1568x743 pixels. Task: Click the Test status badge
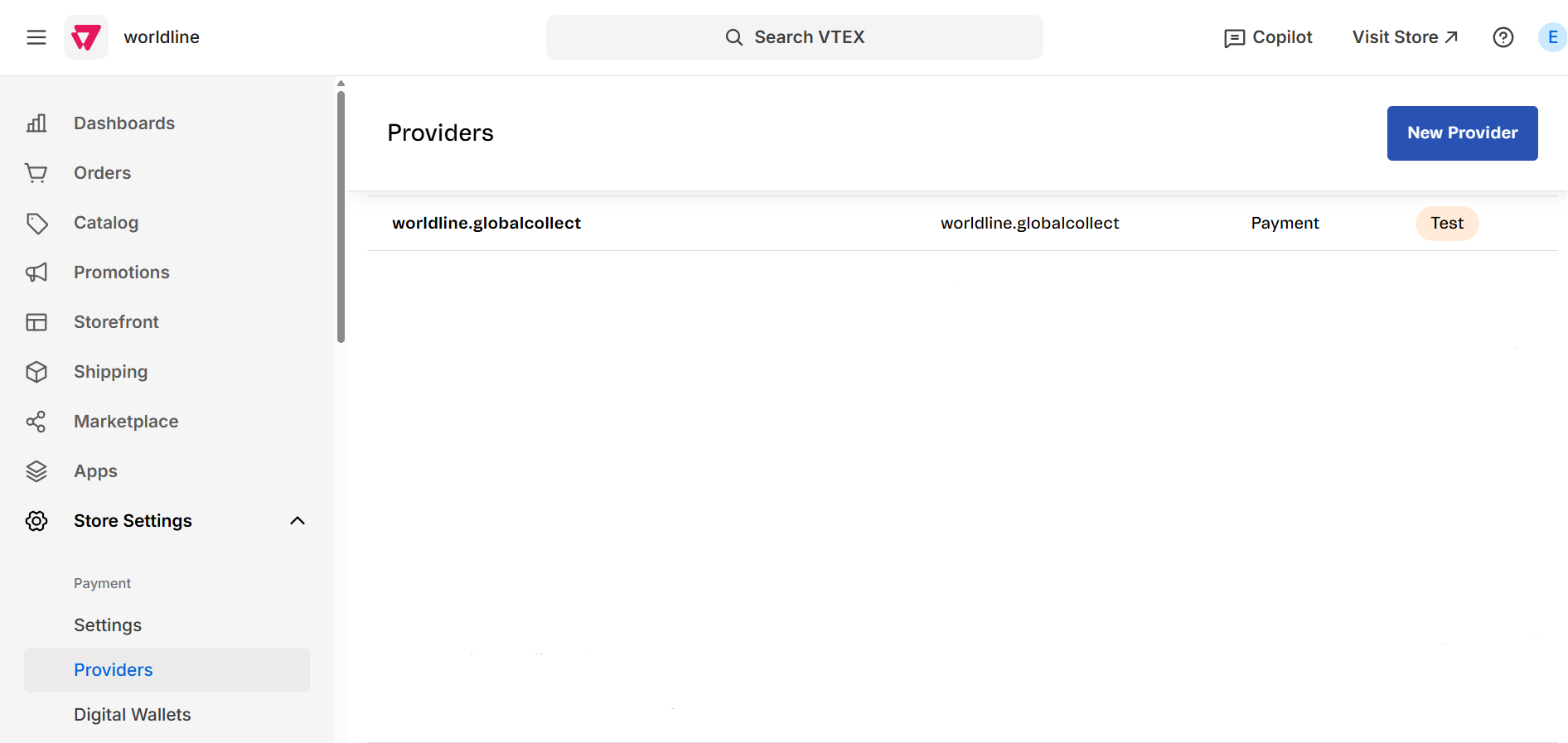(1446, 223)
